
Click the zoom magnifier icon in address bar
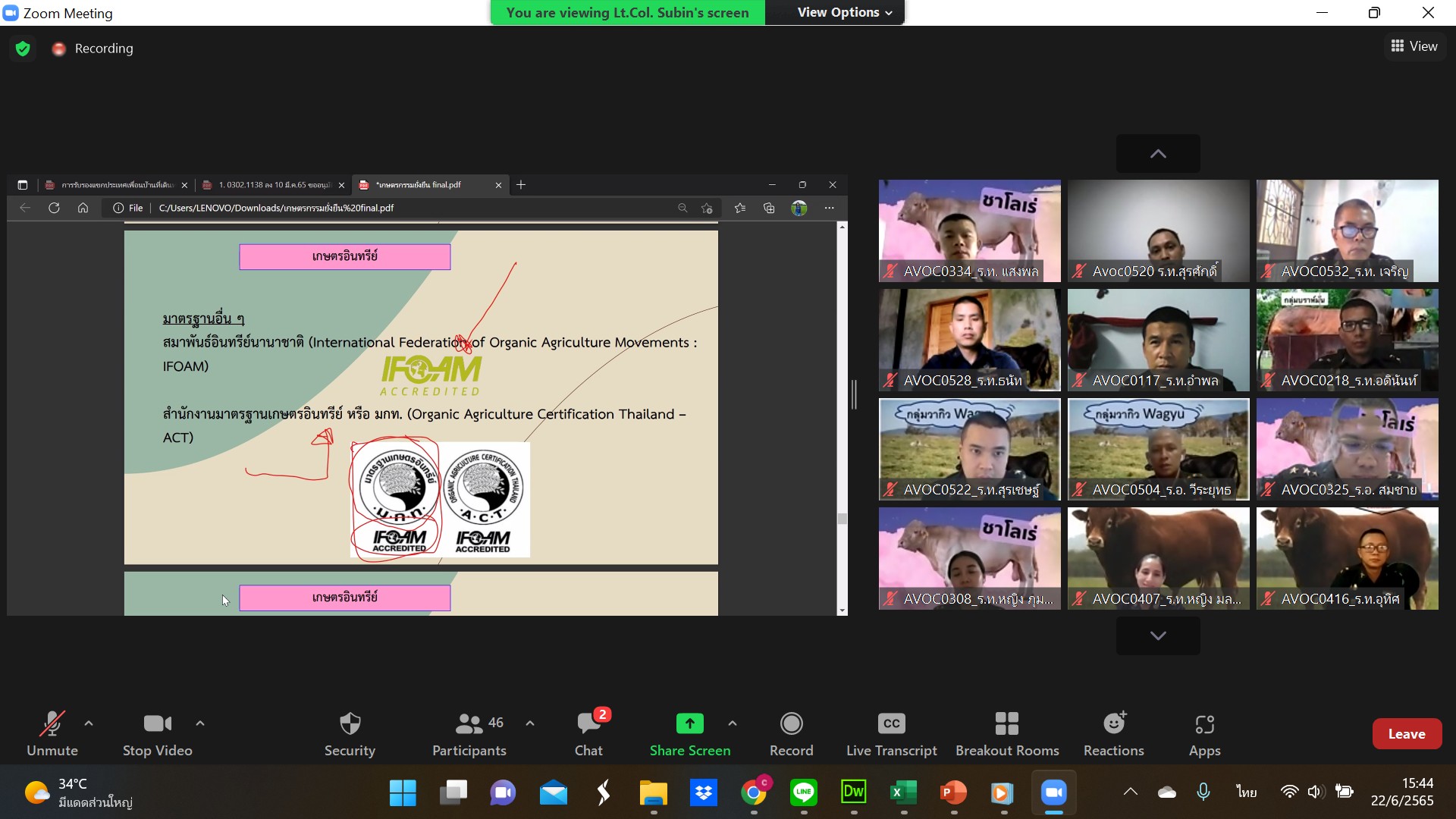682,208
